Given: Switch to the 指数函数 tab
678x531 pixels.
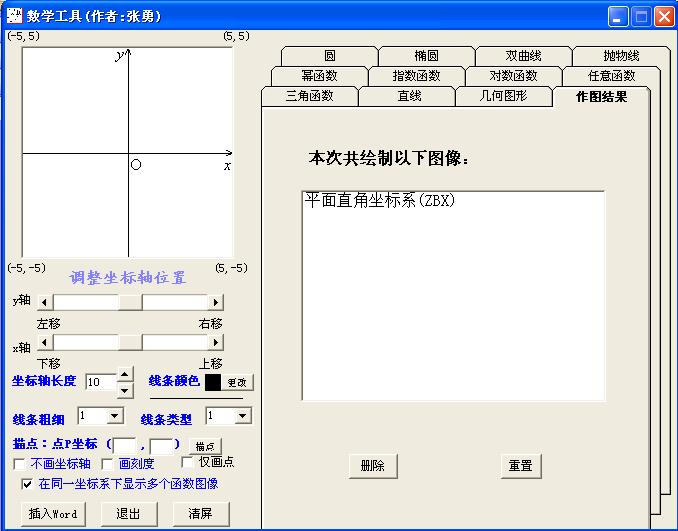Looking at the screenshot, I should 416,76.
